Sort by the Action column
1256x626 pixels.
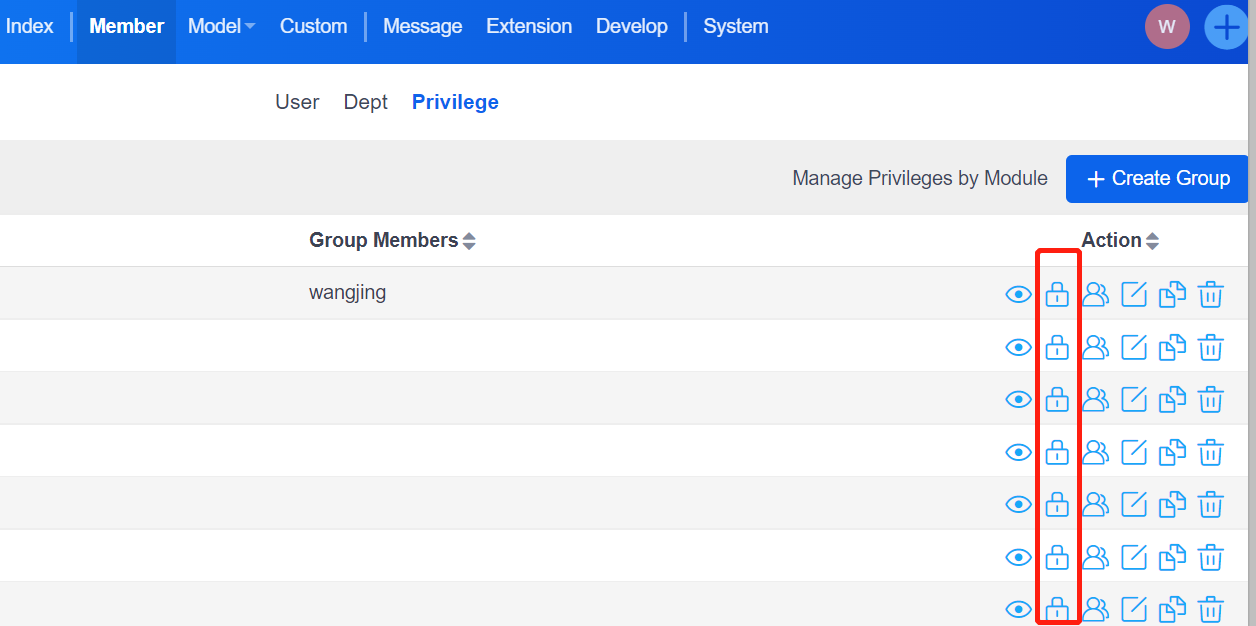pyautogui.click(x=1152, y=241)
